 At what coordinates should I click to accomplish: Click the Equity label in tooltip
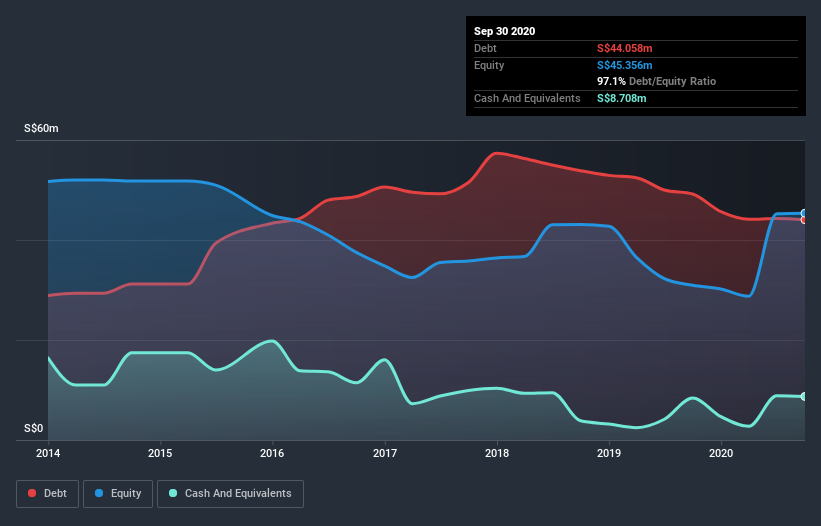[x=489, y=65]
